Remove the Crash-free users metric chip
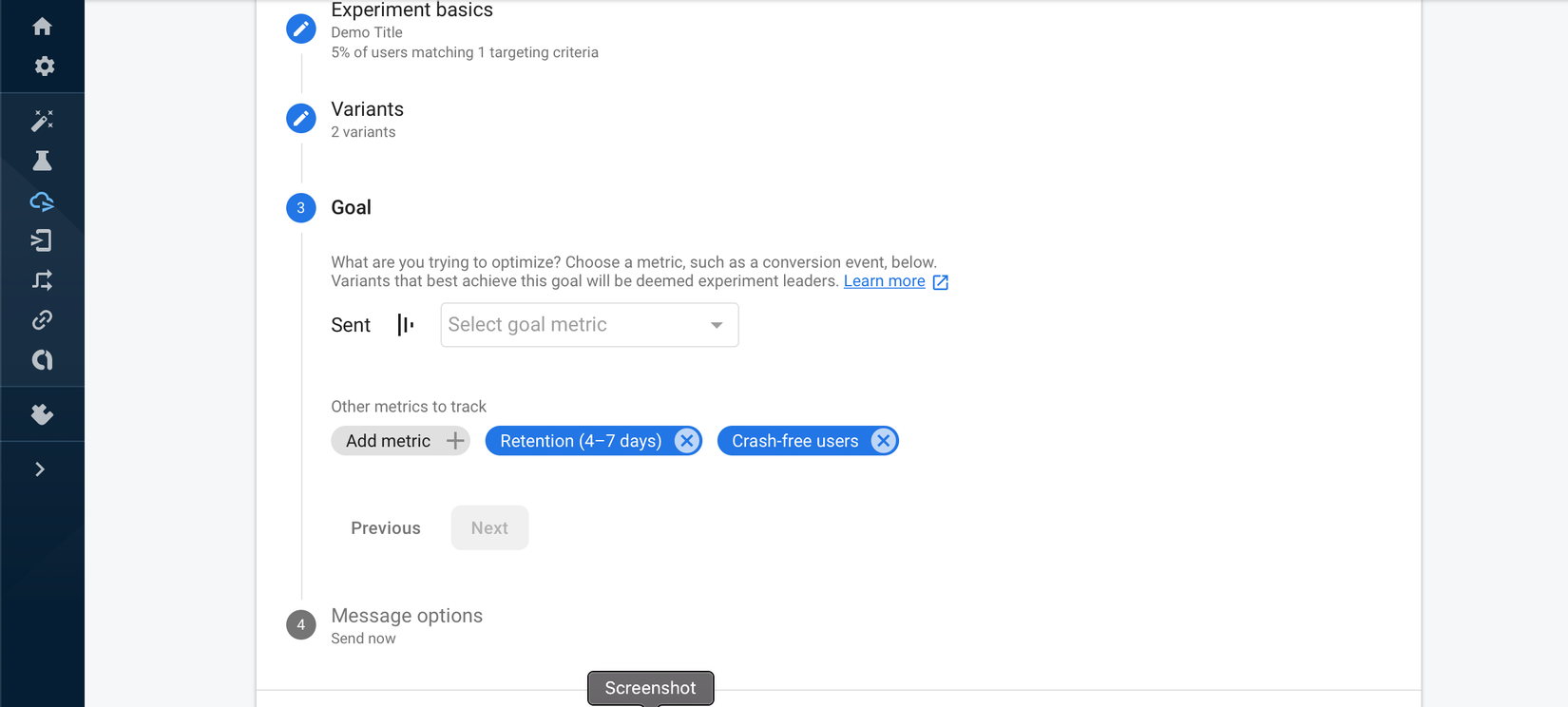 (x=883, y=441)
